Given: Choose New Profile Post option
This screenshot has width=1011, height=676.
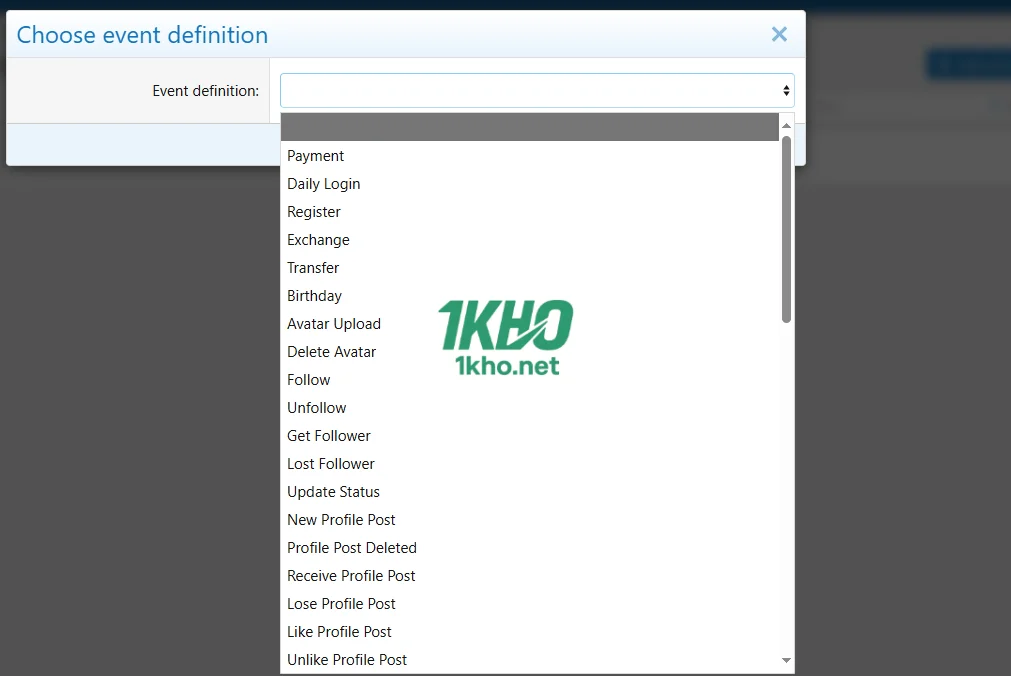Looking at the screenshot, I should click(341, 520).
